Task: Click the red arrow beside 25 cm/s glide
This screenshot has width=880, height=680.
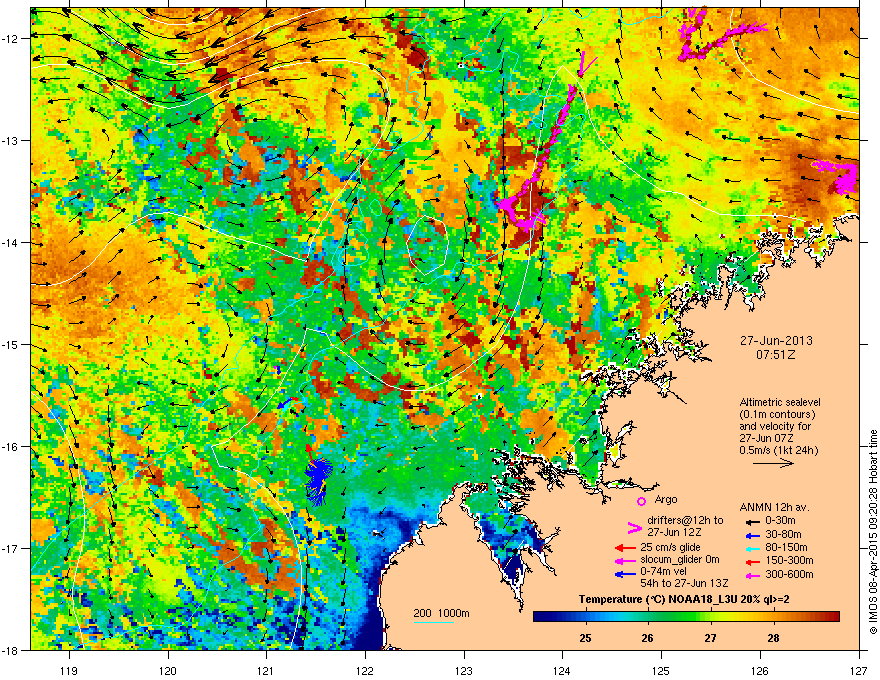Action: [625, 548]
